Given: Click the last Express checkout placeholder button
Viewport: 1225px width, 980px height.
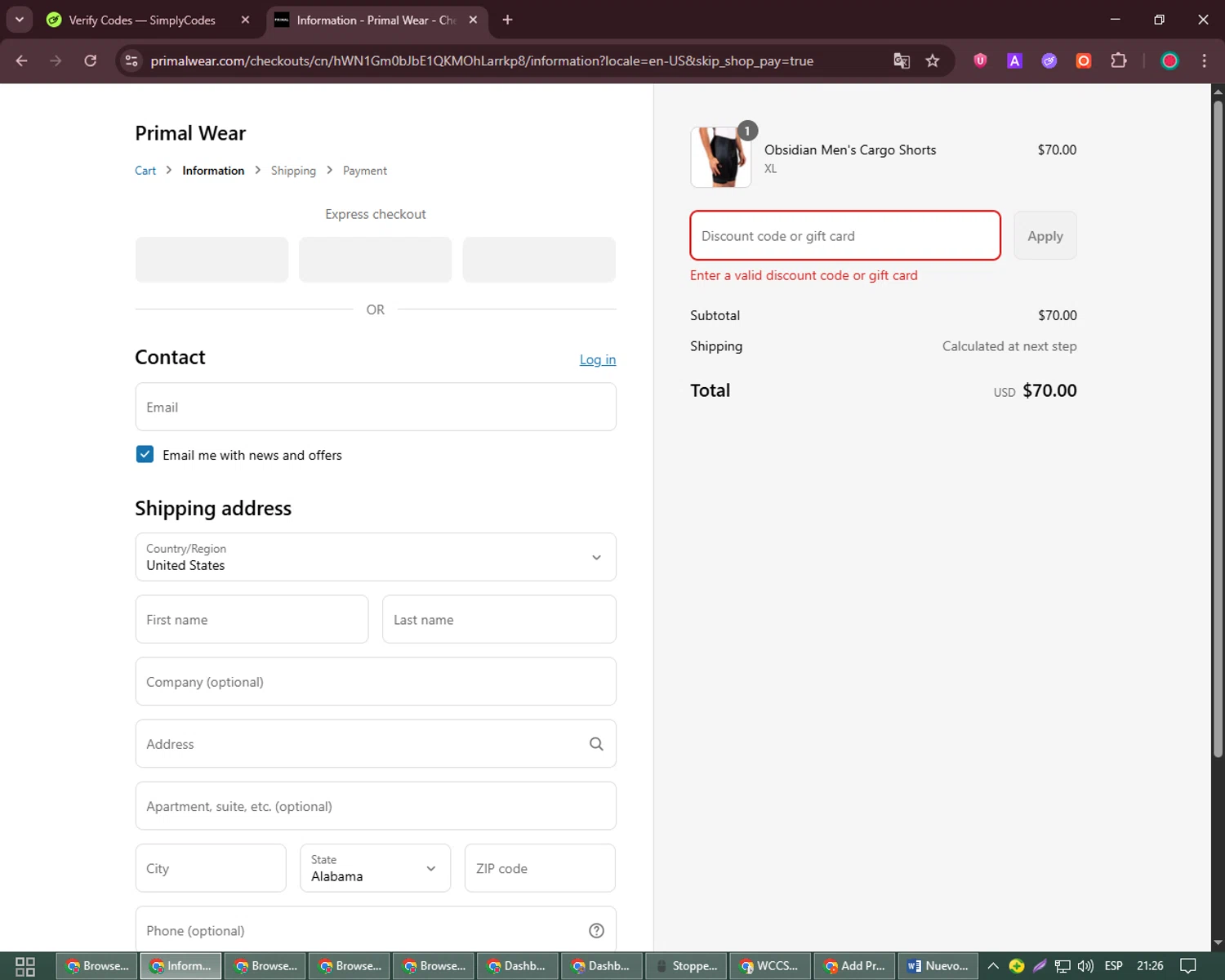Looking at the screenshot, I should [539, 260].
